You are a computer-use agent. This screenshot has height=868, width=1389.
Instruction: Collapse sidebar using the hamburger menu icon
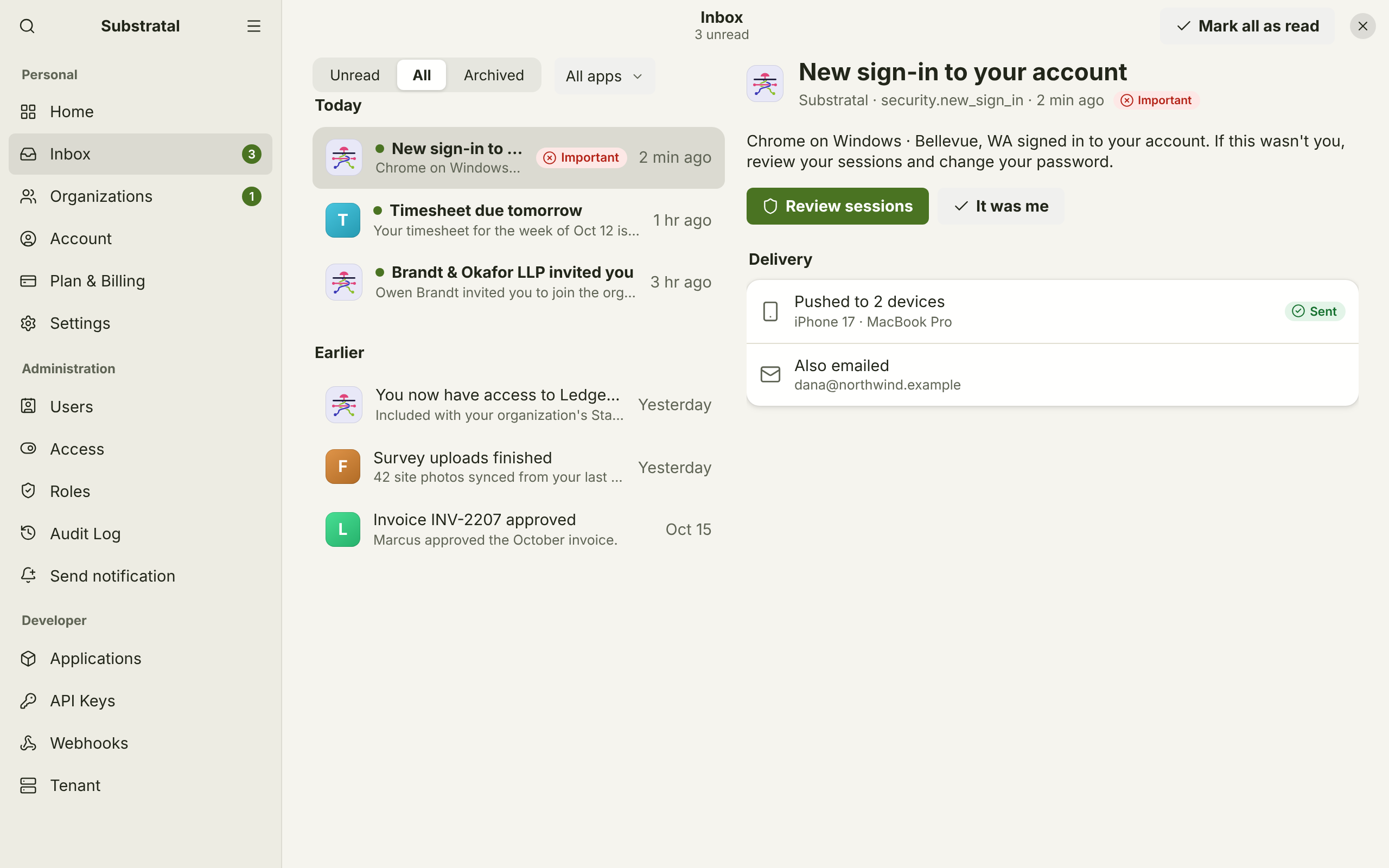254,26
